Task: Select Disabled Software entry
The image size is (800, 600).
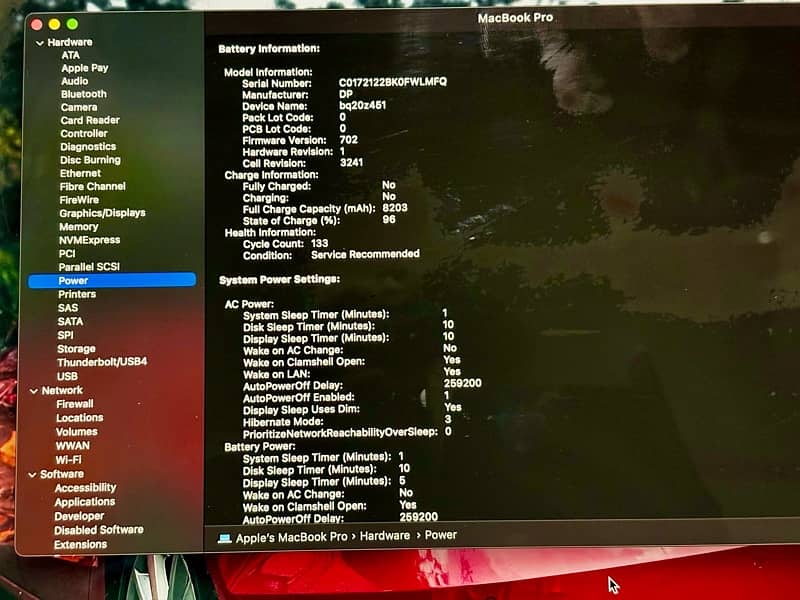Action: coord(98,530)
